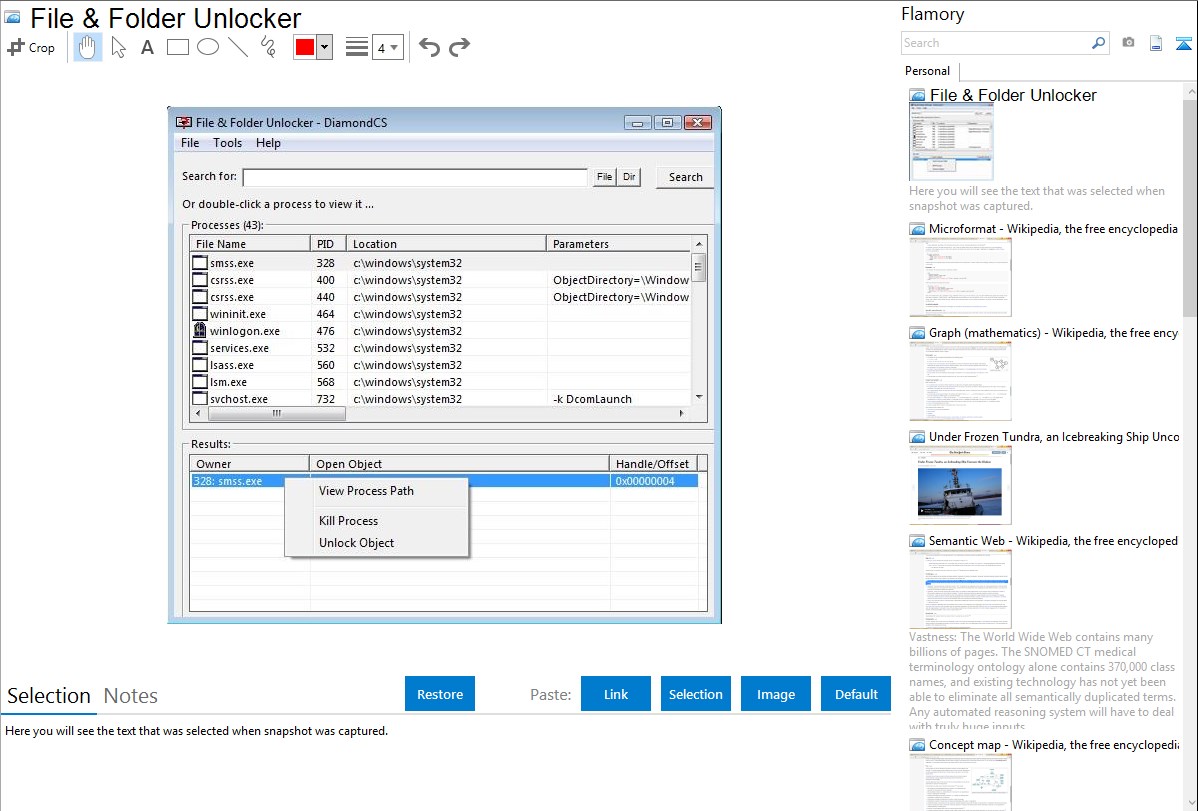Redo the last edit
The image size is (1198, 811).
[459, 47]
